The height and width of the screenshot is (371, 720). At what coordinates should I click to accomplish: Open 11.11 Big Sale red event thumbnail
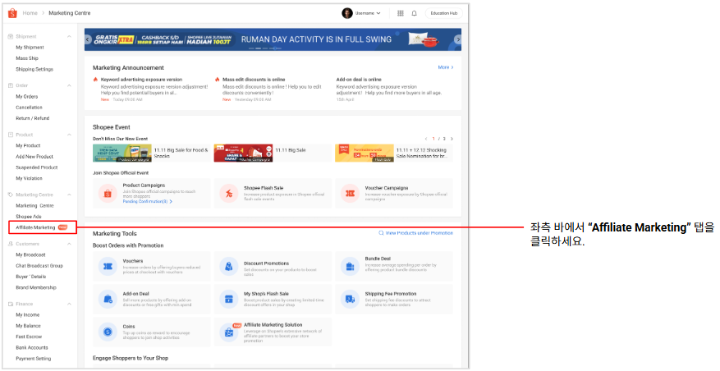243,153
